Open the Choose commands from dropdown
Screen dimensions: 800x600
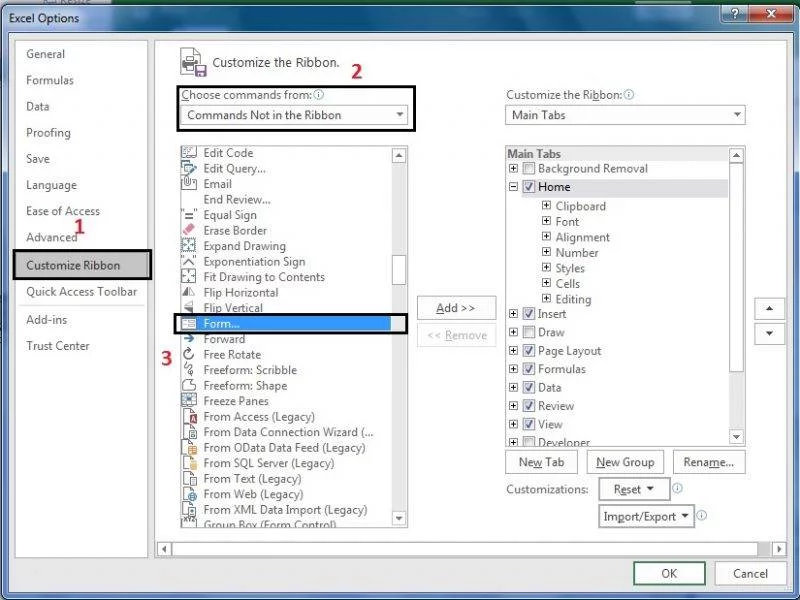(294, 115)
